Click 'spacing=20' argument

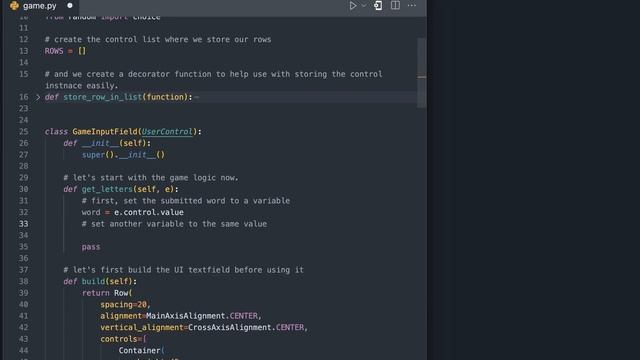[124, 304]
